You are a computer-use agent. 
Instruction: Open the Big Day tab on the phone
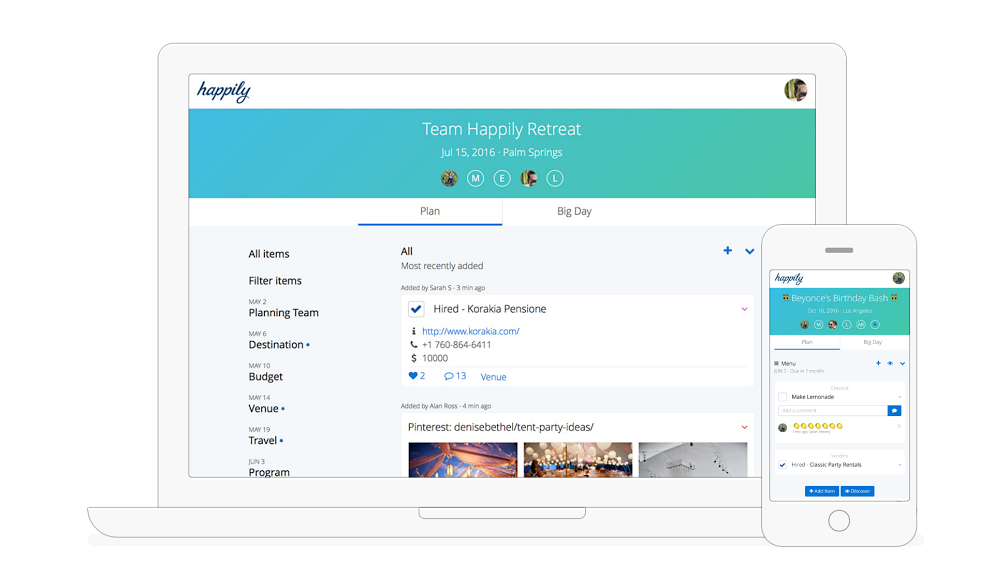click(x=873, y=342)
